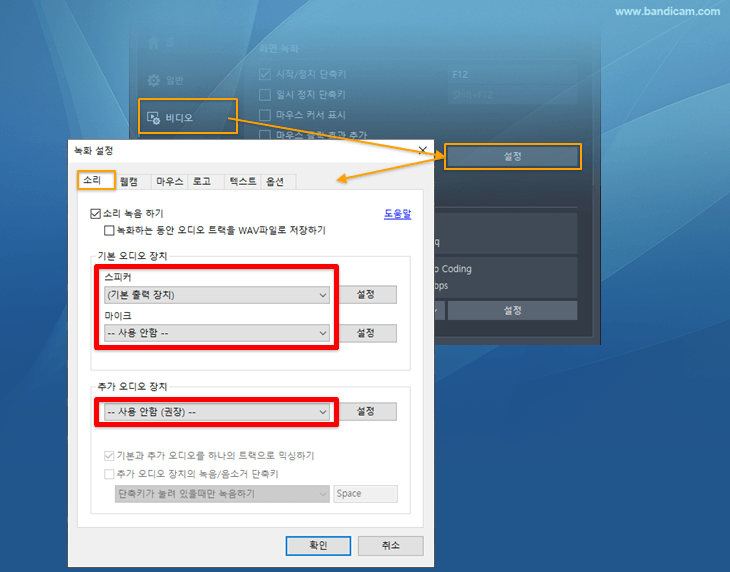
Task: Click highlighted 설정 button in Bandicam window
Action: (513, 156)
